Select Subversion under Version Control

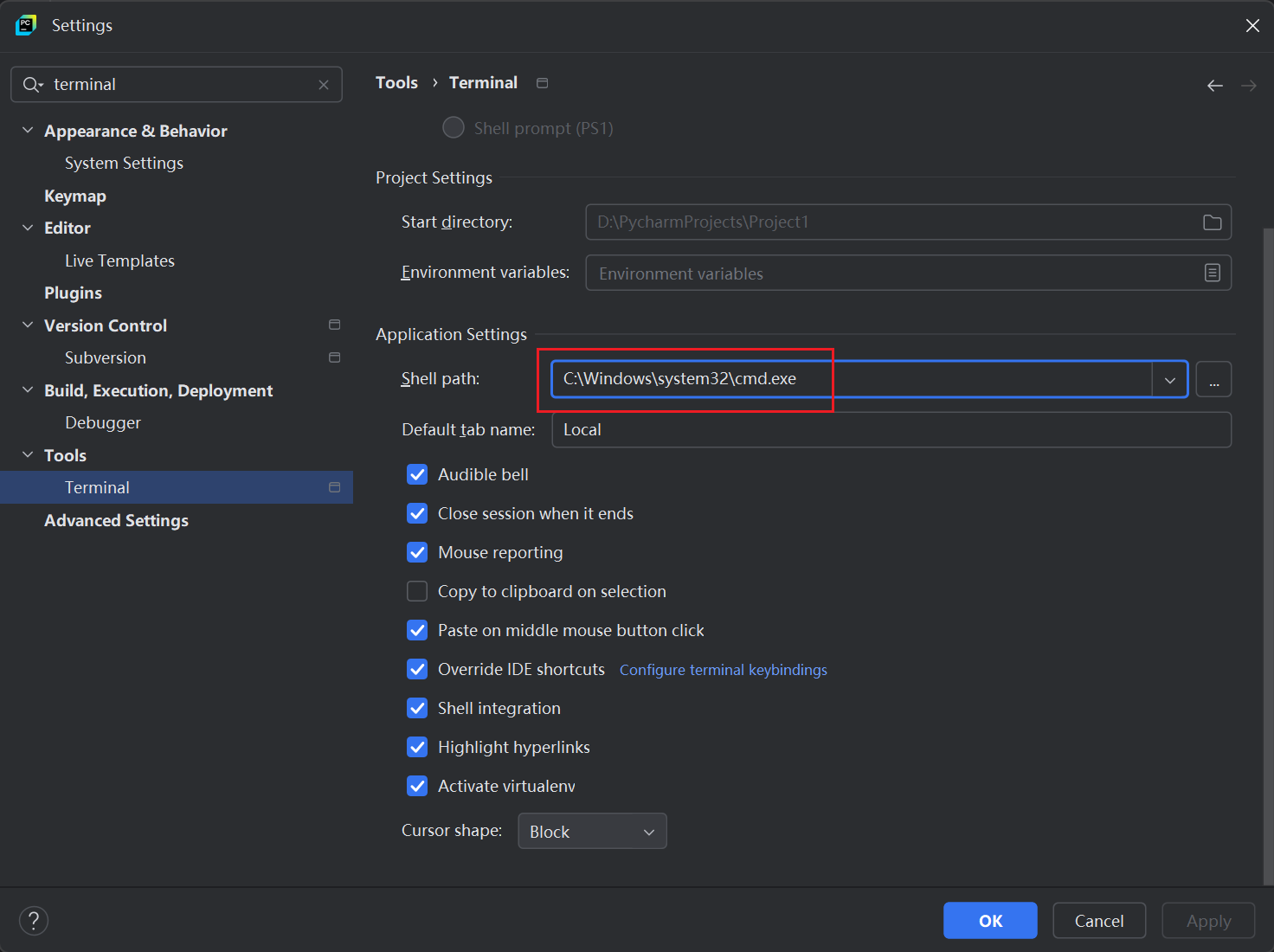click(x=106, y=357)
